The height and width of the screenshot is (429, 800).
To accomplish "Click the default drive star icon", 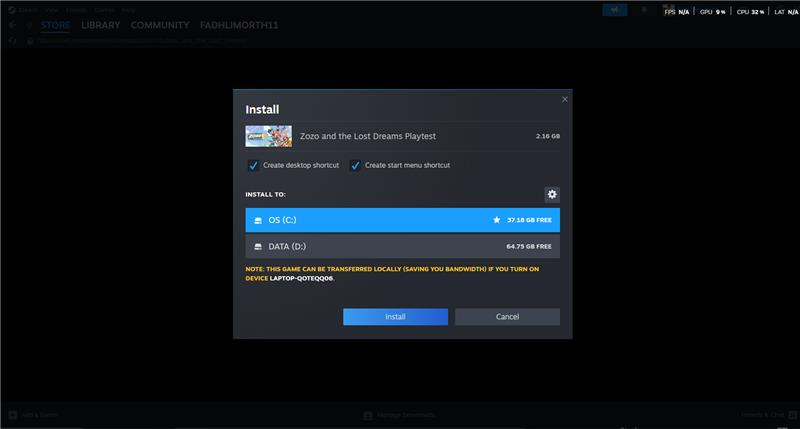I will pyautogui.click(x=496, y=220).
